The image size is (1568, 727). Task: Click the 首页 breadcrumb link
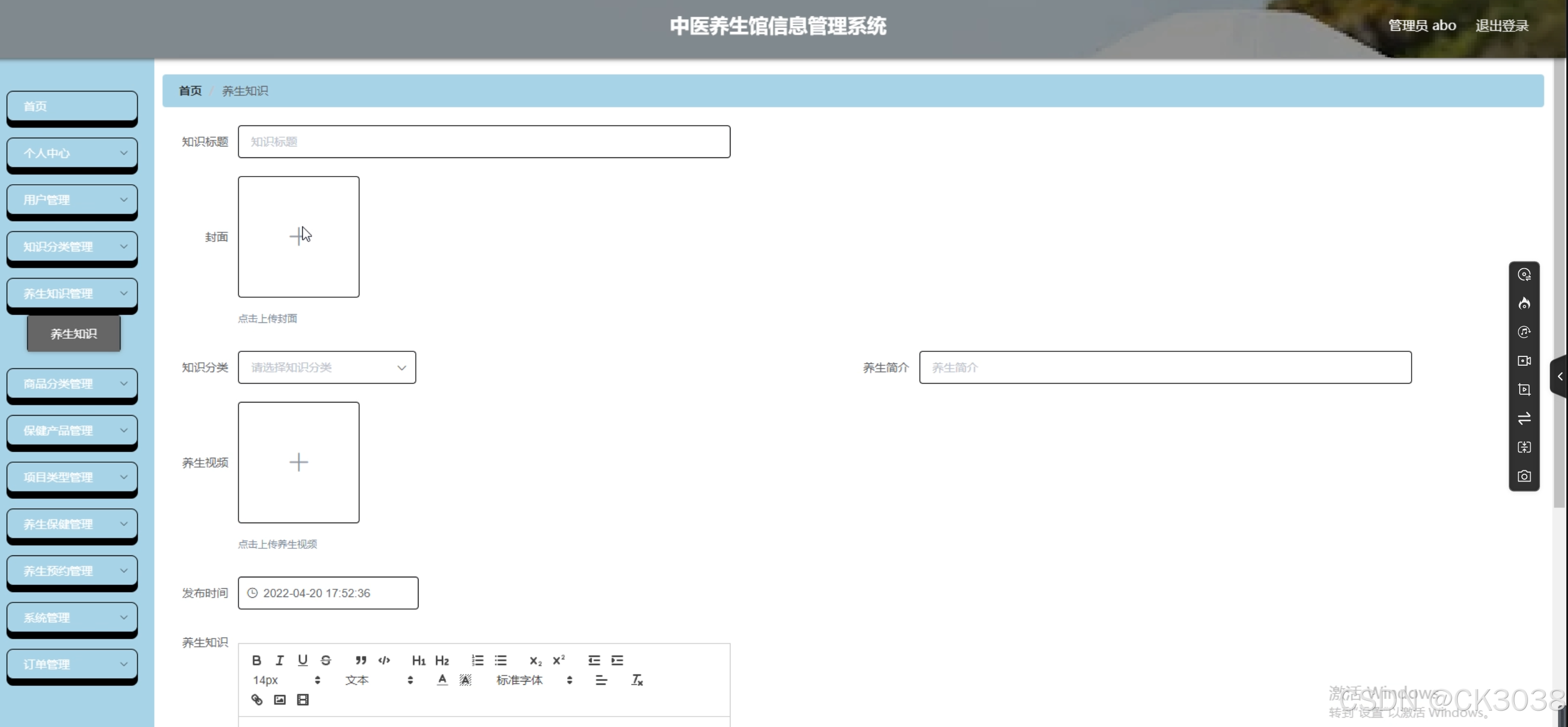pyautogui.click(x=190, y=90)
